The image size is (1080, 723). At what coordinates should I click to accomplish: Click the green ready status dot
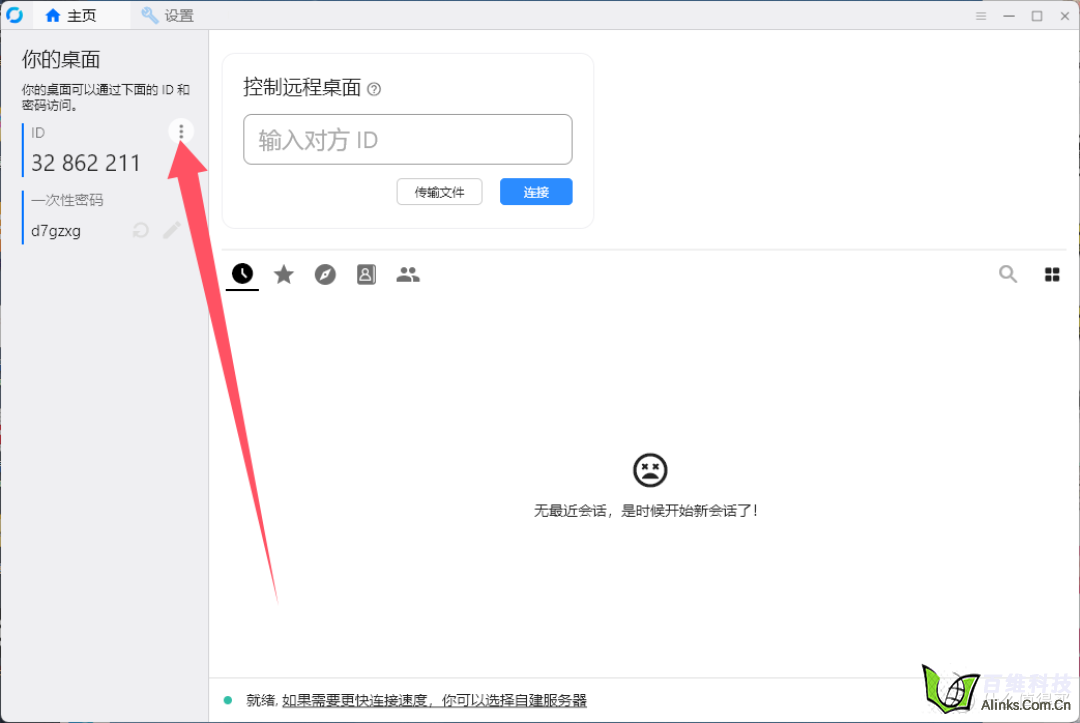pos(229,700)
